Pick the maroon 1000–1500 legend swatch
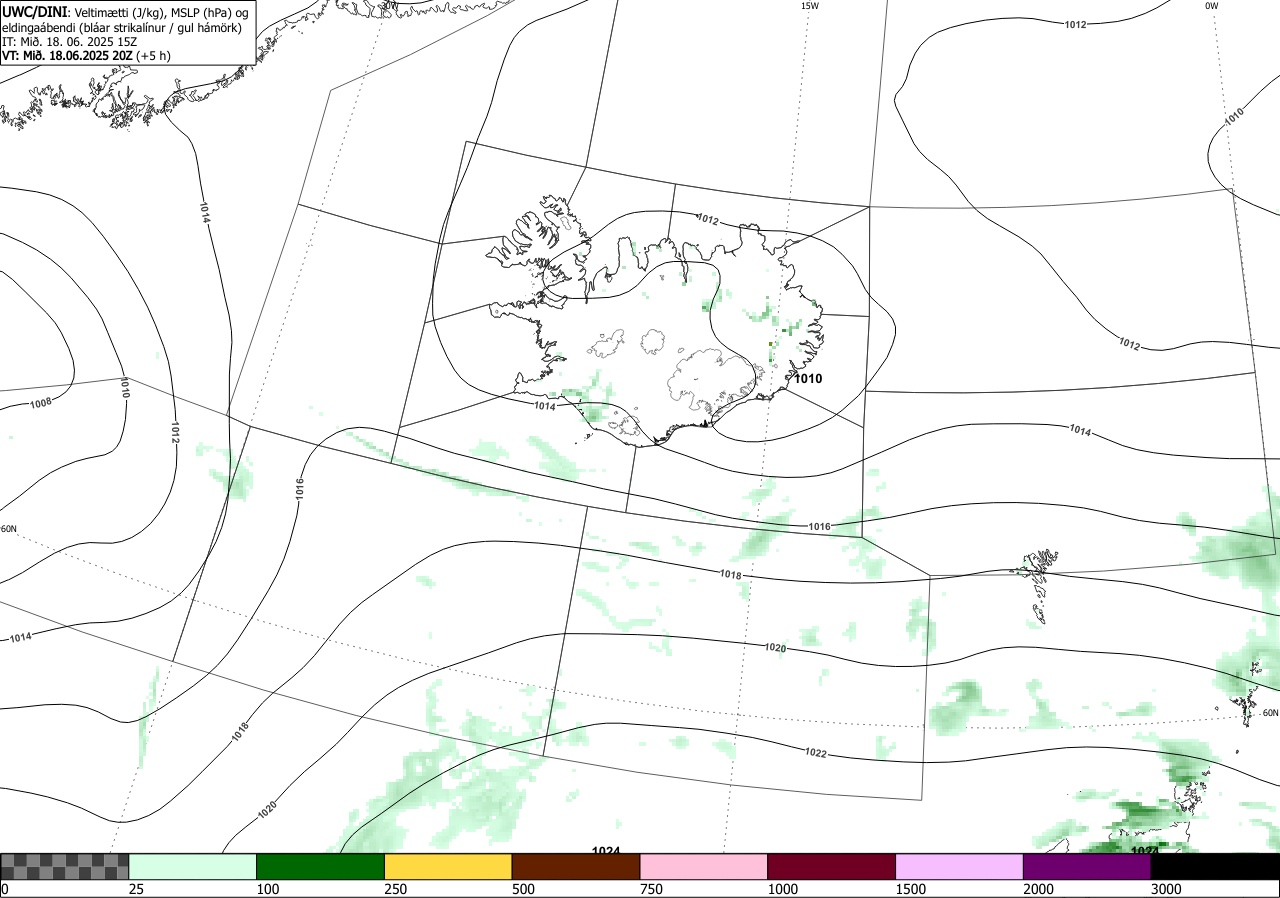This screenshot has width=1280, height=898. (x=832, y=866)
